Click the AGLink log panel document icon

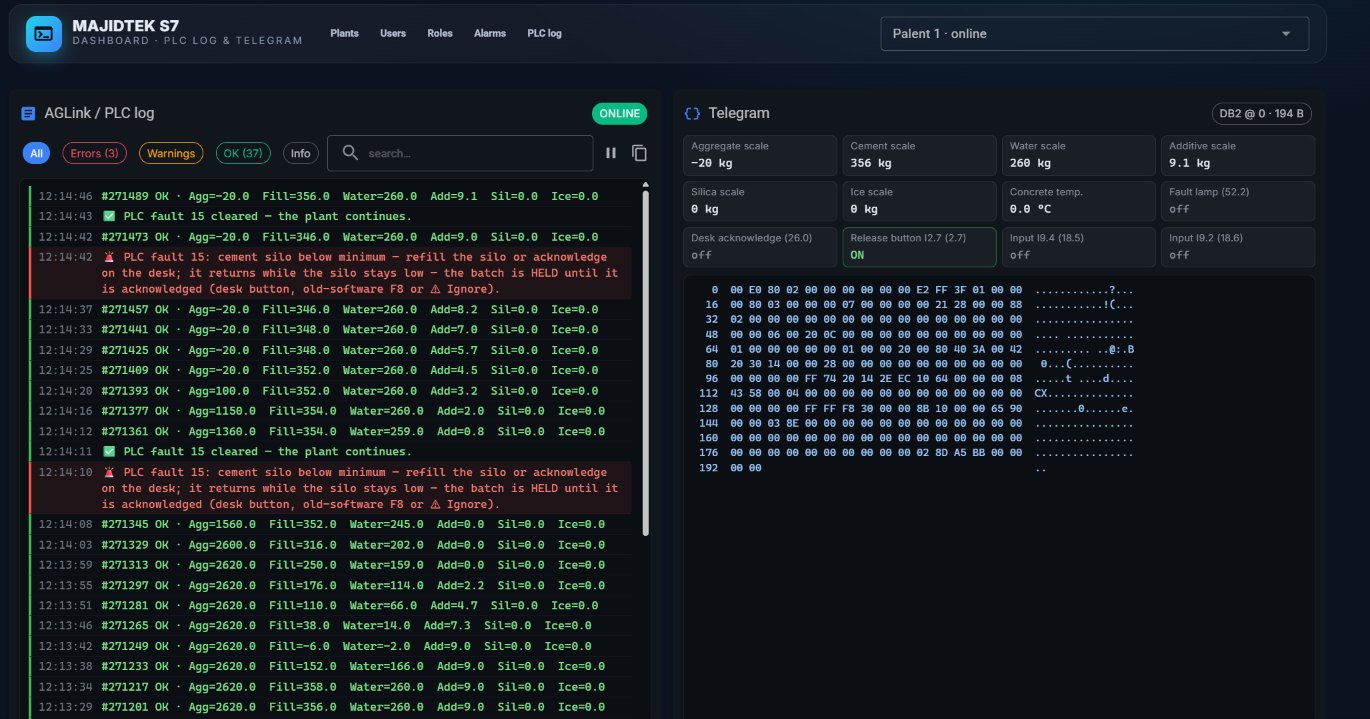tap(28, 113)
